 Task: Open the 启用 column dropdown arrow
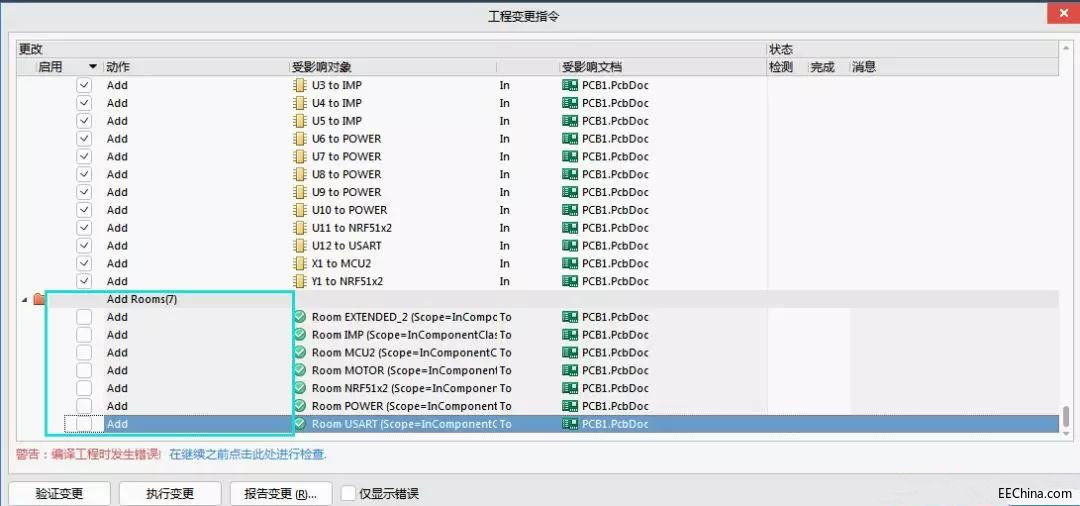(93, 67)
